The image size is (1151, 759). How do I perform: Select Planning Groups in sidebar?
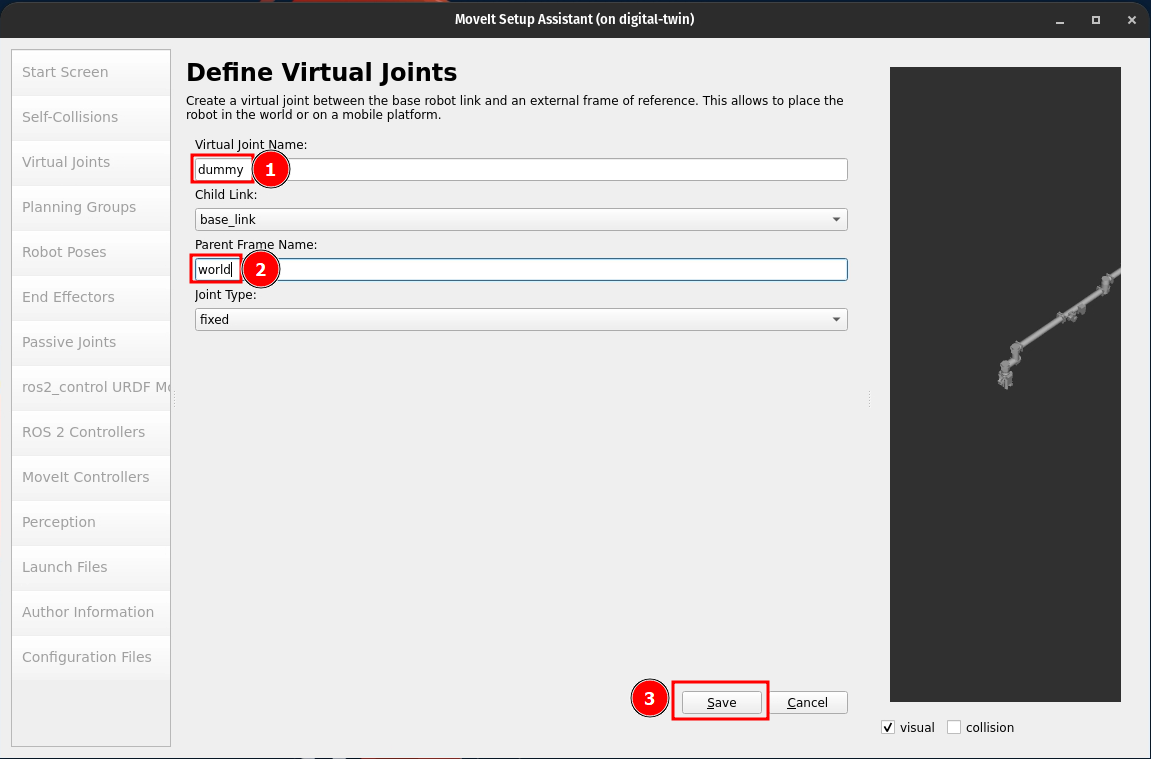click(x=79, y=207)
